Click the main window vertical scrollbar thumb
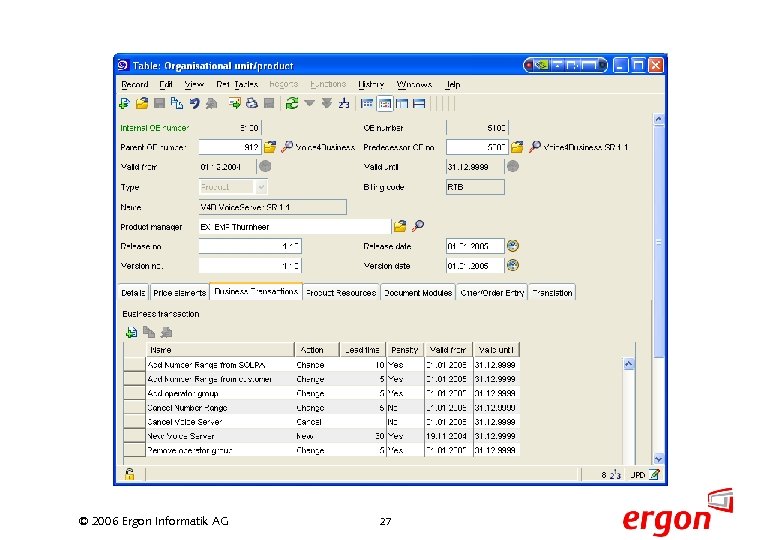The image size is (780, 540). [658, 241]
